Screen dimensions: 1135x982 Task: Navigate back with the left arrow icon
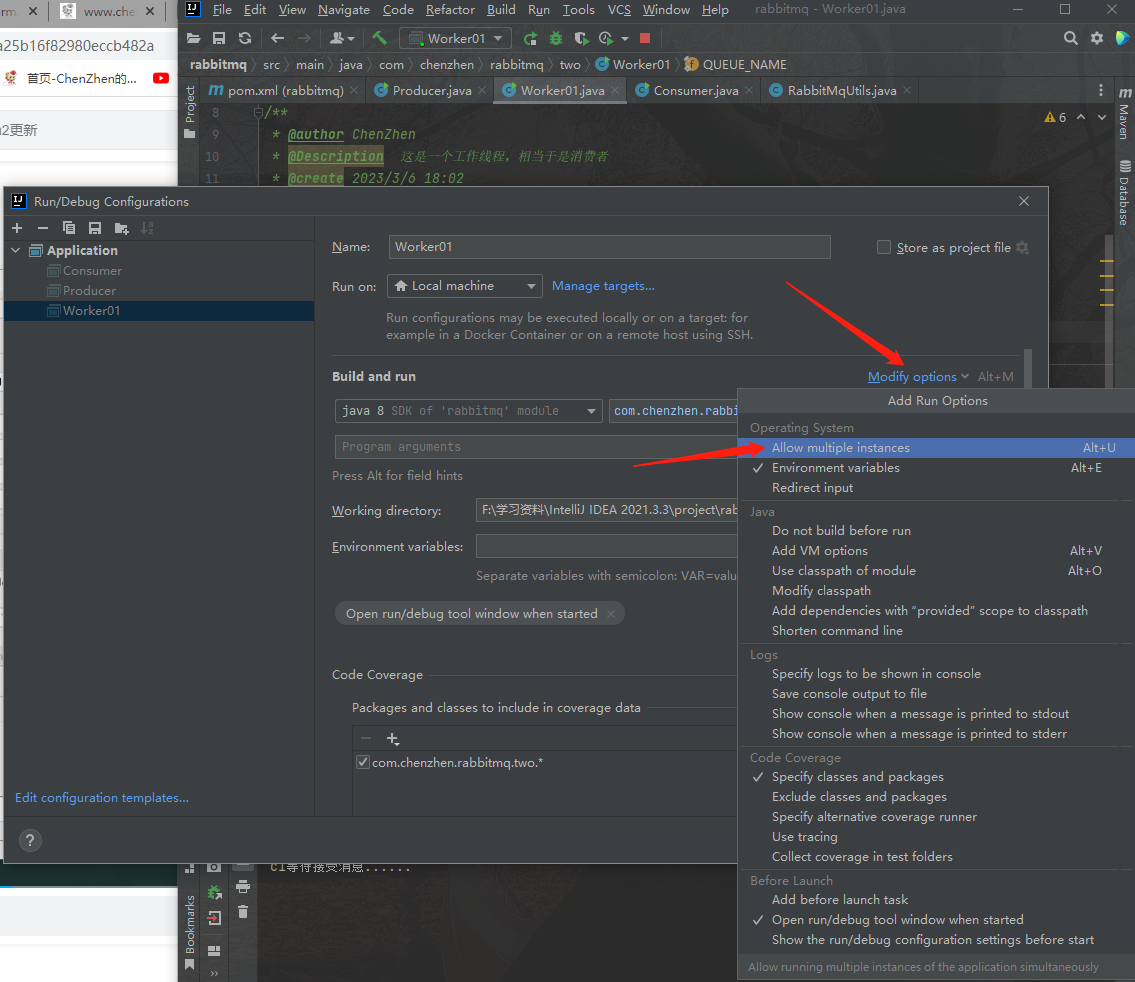277,38
